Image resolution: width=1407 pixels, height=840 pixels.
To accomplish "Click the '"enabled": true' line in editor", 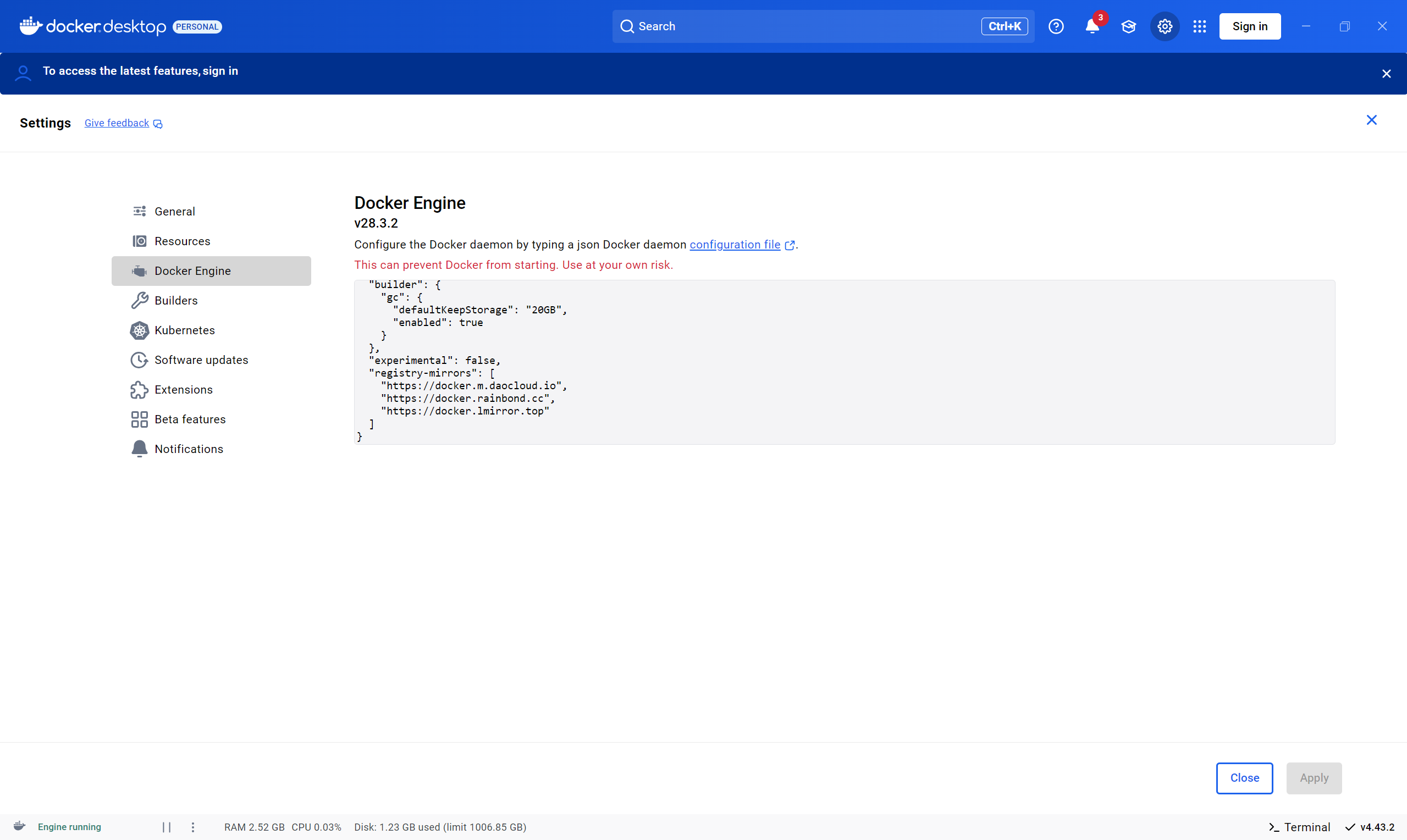I will point(438,323).
